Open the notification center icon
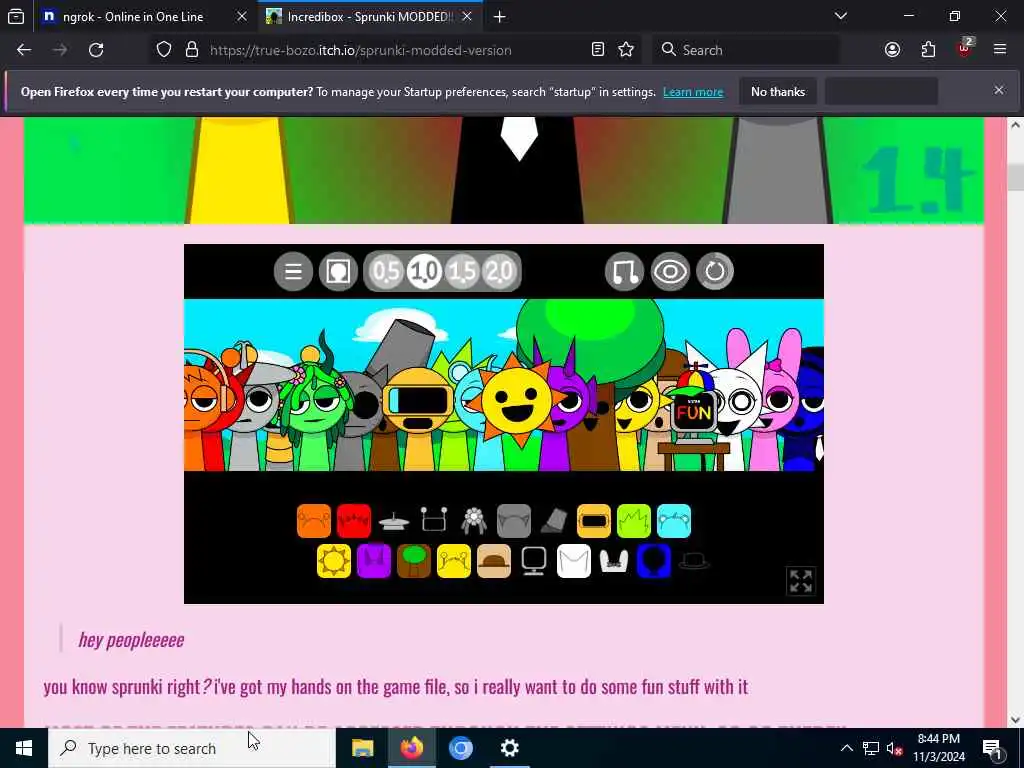Viewport: 1024px width, 768px height. pos(992,749)
